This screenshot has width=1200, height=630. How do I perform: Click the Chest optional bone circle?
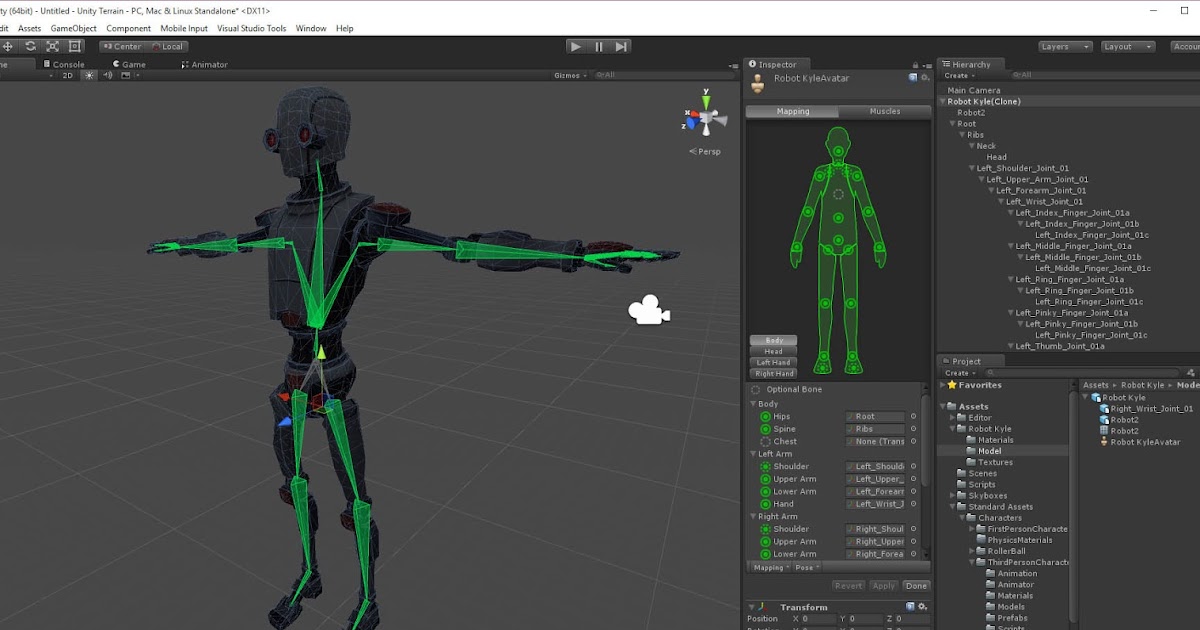point(765,441)
